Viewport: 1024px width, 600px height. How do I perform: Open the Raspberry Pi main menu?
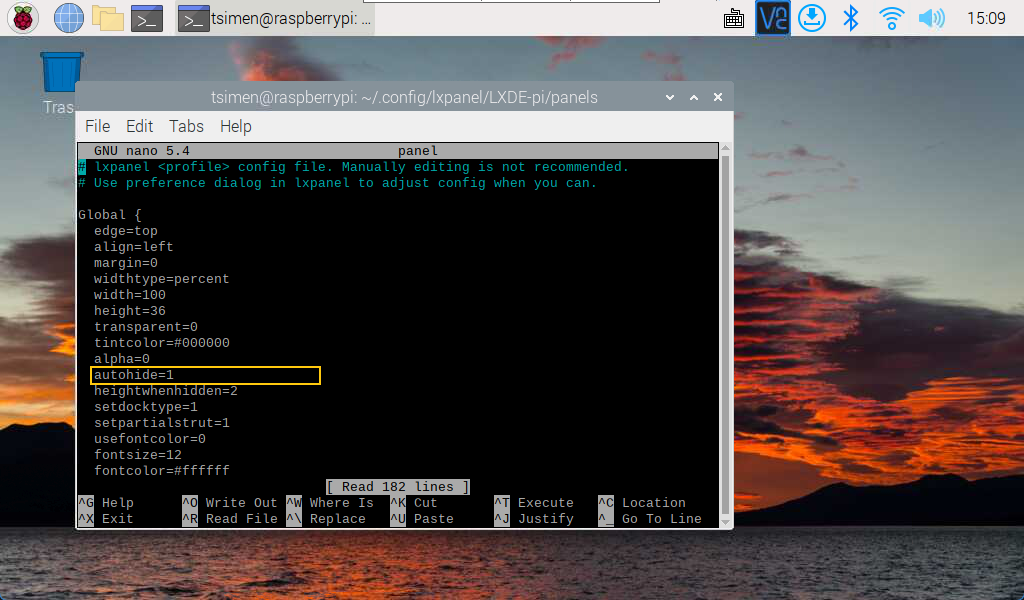pyautogui.click(x=22, y=18)
